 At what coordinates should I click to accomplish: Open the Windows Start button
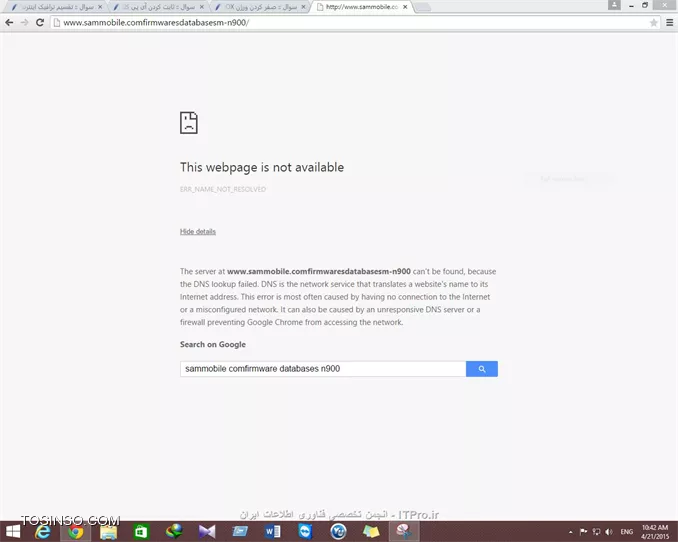(x=13, y=531)
